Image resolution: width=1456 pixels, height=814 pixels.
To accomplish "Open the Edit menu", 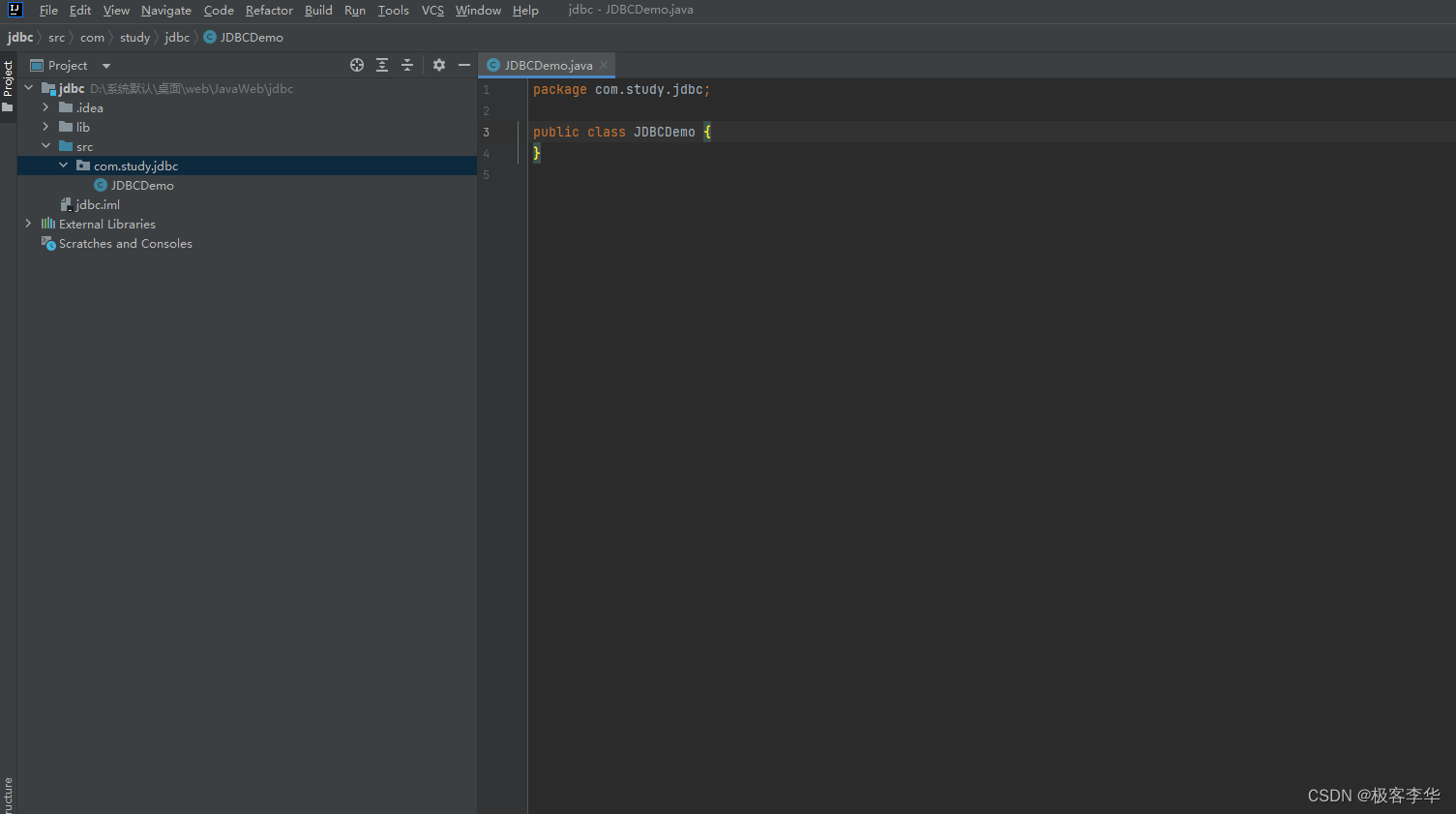I will [x=80, y=10].
